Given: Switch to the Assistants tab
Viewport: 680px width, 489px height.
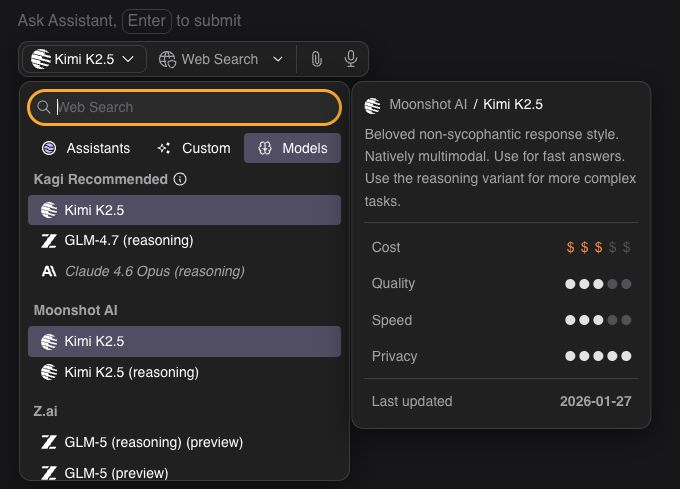Looking at the screenshot, I should point(85,148).
